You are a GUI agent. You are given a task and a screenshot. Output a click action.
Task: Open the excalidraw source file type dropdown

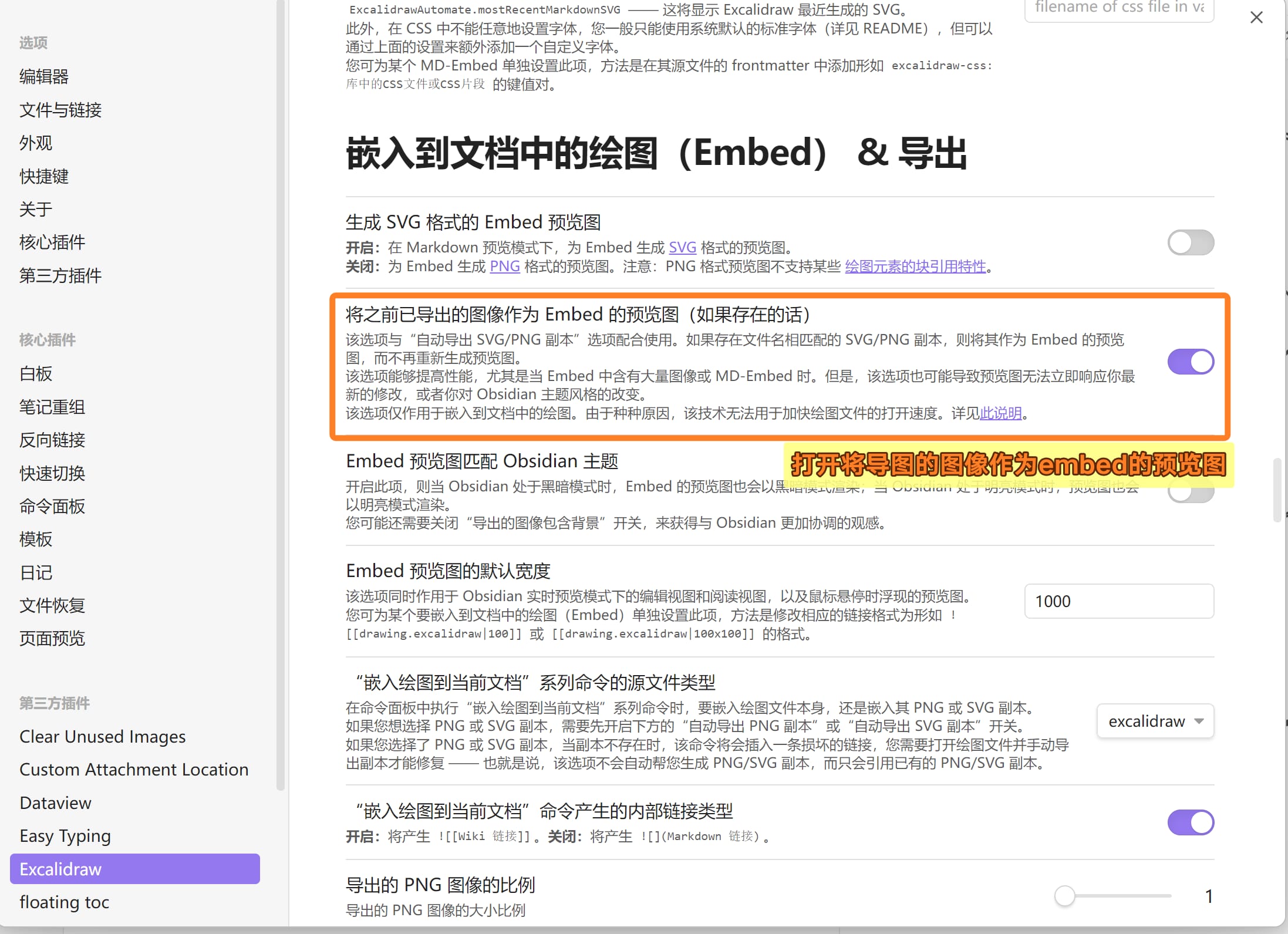click(x=1154, y=721)
